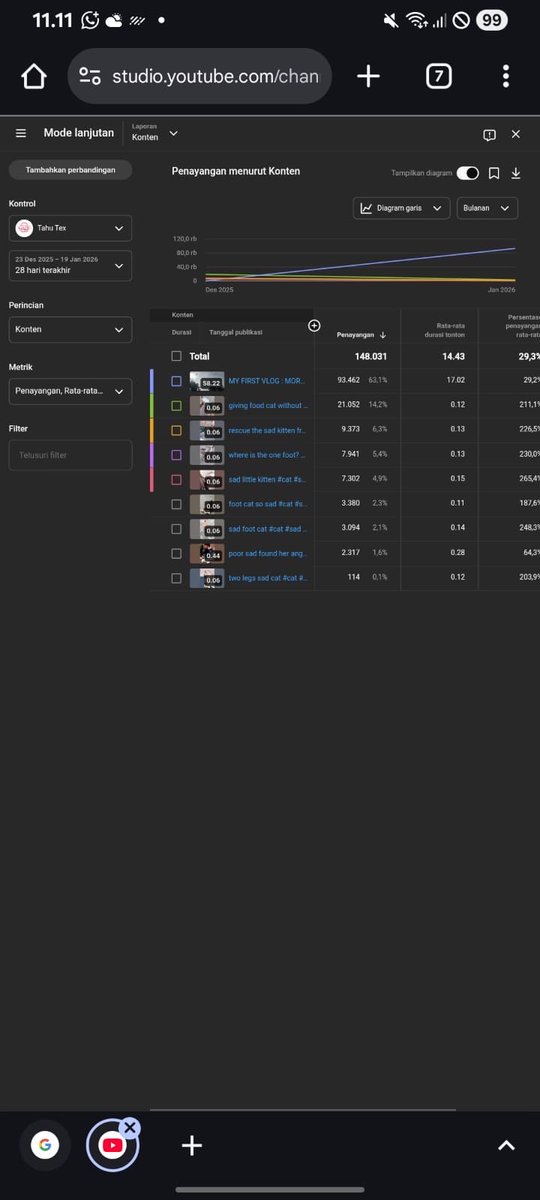Screen dimensions: 540x1200
Task: Click the orange color bar beside rescue the sad kitten
Action: click(151, 430)
